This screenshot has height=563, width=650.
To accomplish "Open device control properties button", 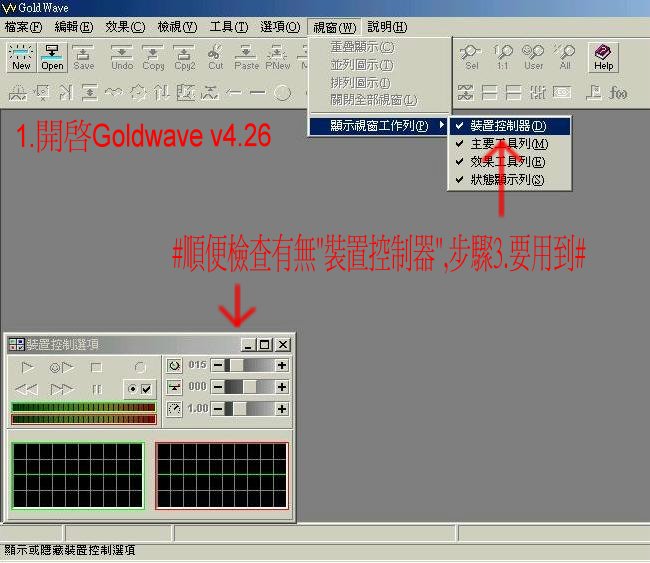I will [x=140, y=388].
